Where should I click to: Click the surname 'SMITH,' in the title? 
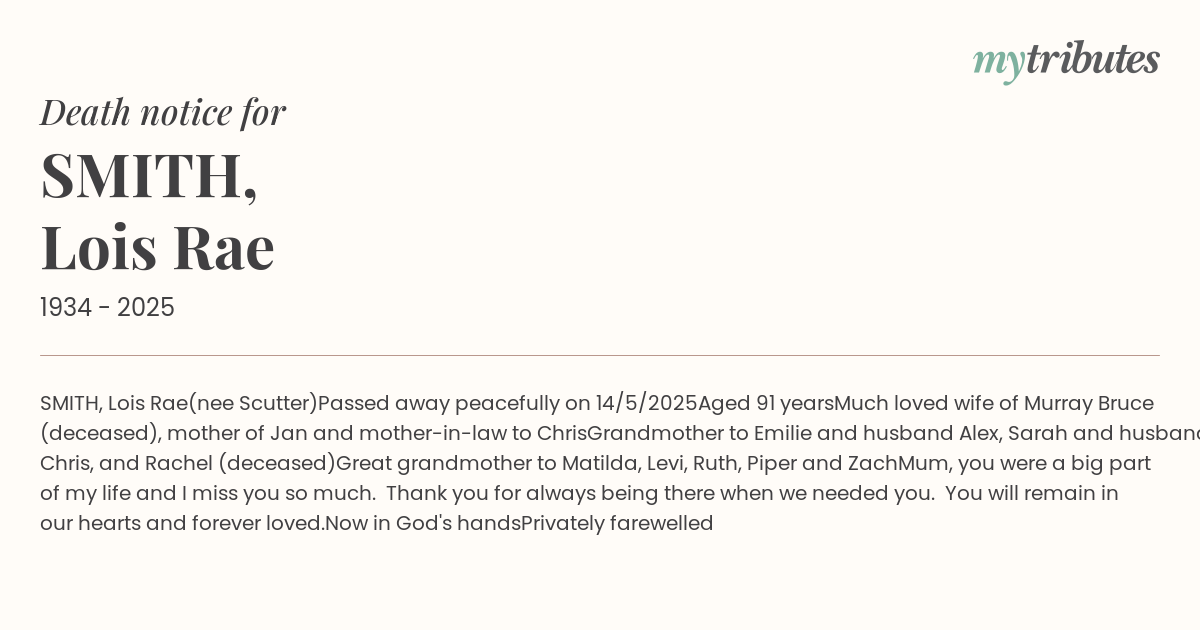149,175
